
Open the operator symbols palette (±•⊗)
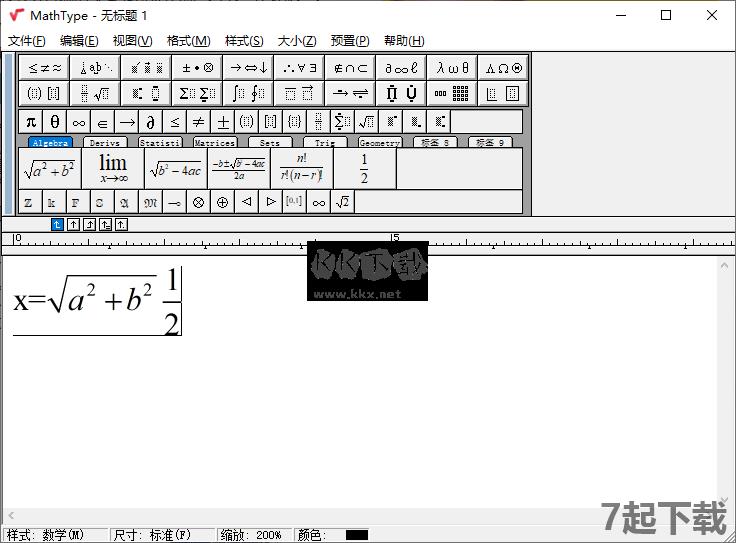point(197,68)
